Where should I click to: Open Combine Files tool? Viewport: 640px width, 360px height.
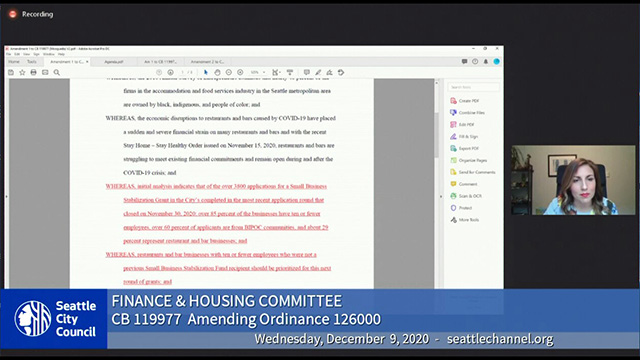[467, 112]
